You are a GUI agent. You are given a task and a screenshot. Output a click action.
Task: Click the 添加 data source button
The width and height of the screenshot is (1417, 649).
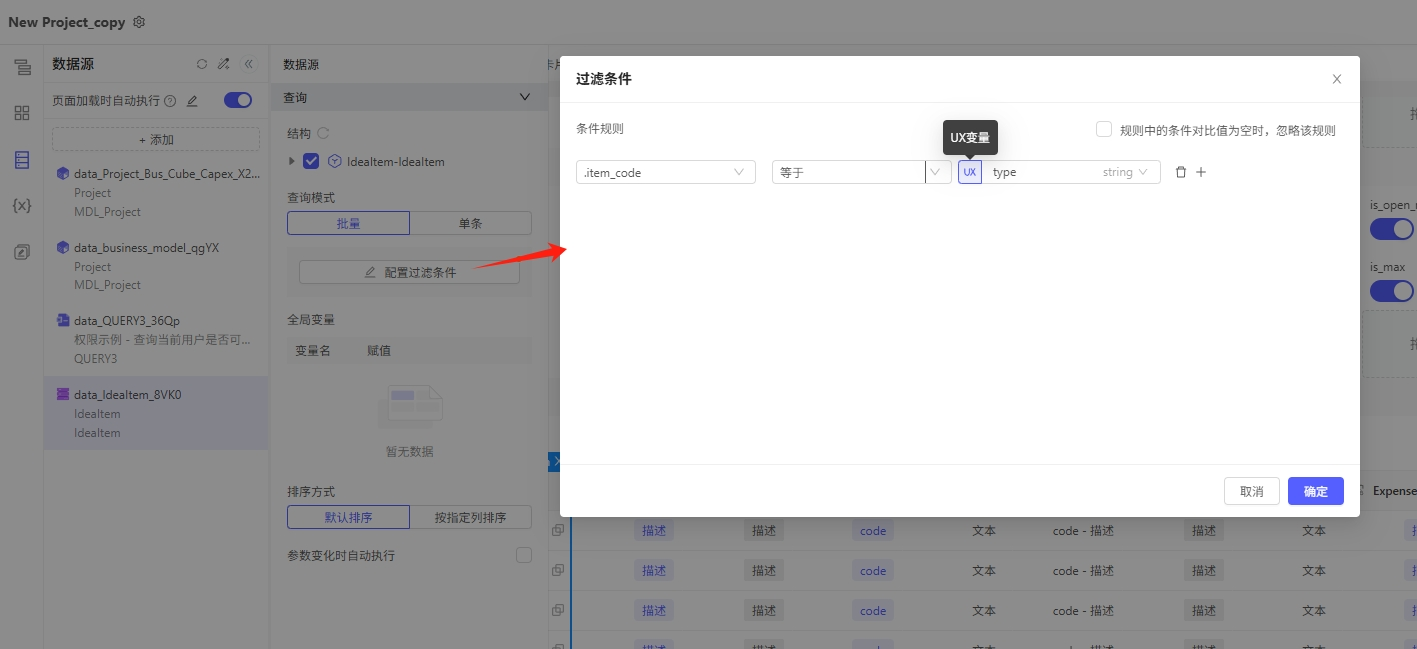point(156,139)
